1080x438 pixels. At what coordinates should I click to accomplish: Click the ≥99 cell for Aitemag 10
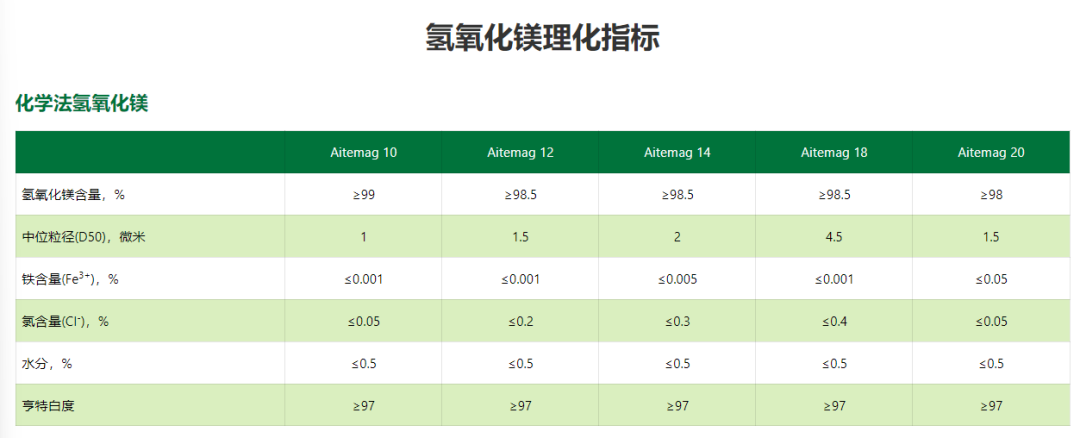point(363,195)
